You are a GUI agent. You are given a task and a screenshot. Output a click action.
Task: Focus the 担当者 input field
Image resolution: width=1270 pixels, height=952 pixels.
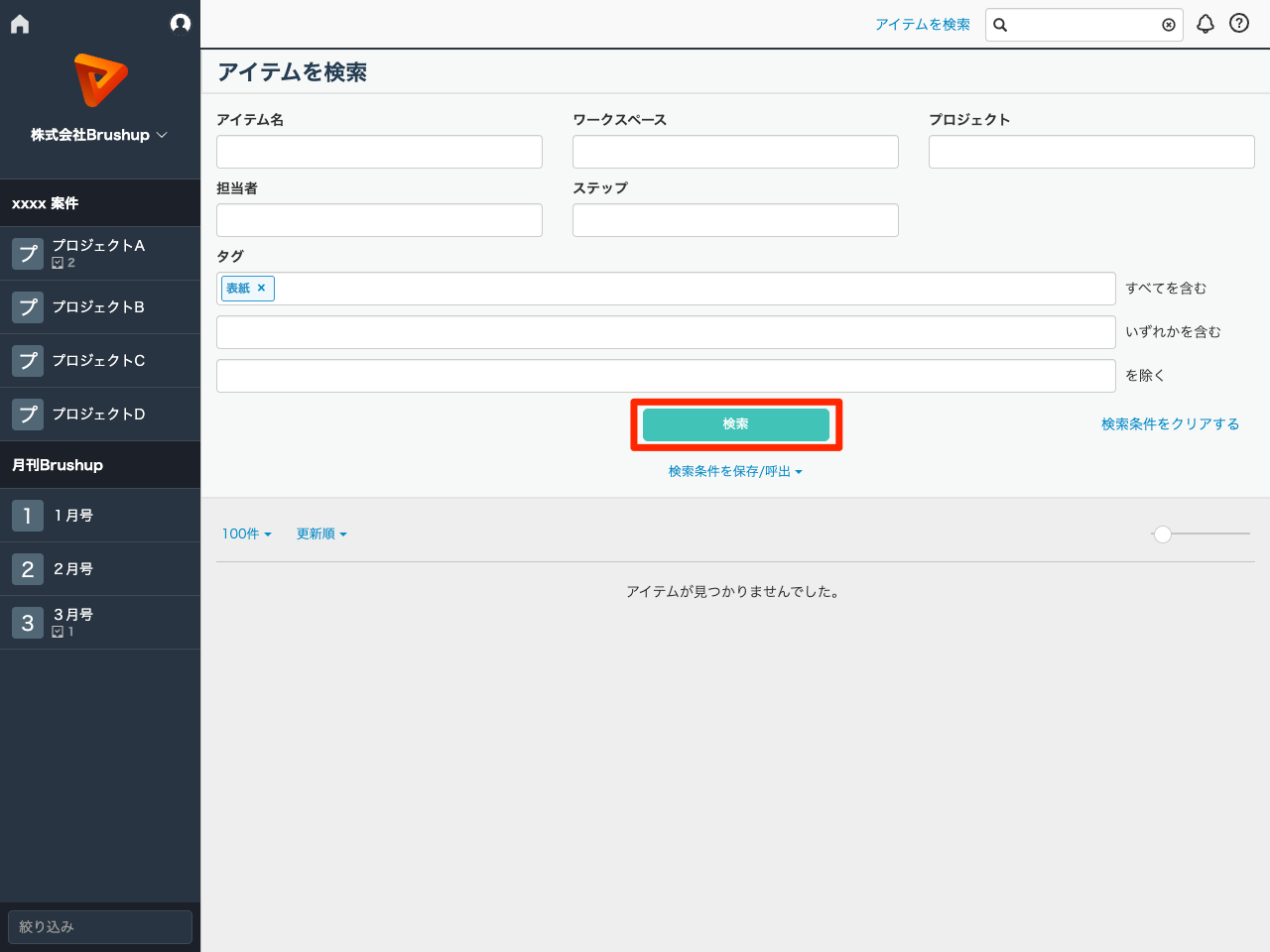tap(379, 220)
